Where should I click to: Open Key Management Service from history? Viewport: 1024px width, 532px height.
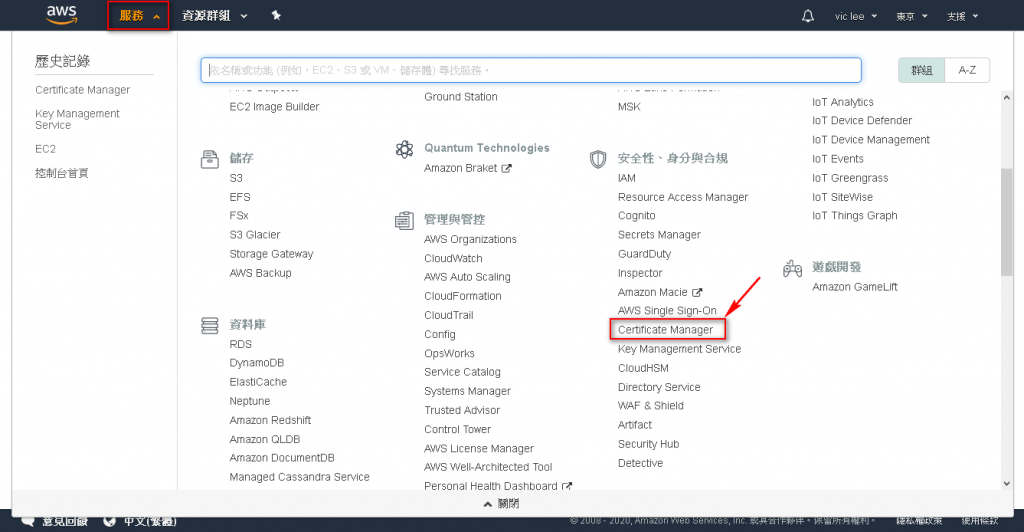coord(77,119)
